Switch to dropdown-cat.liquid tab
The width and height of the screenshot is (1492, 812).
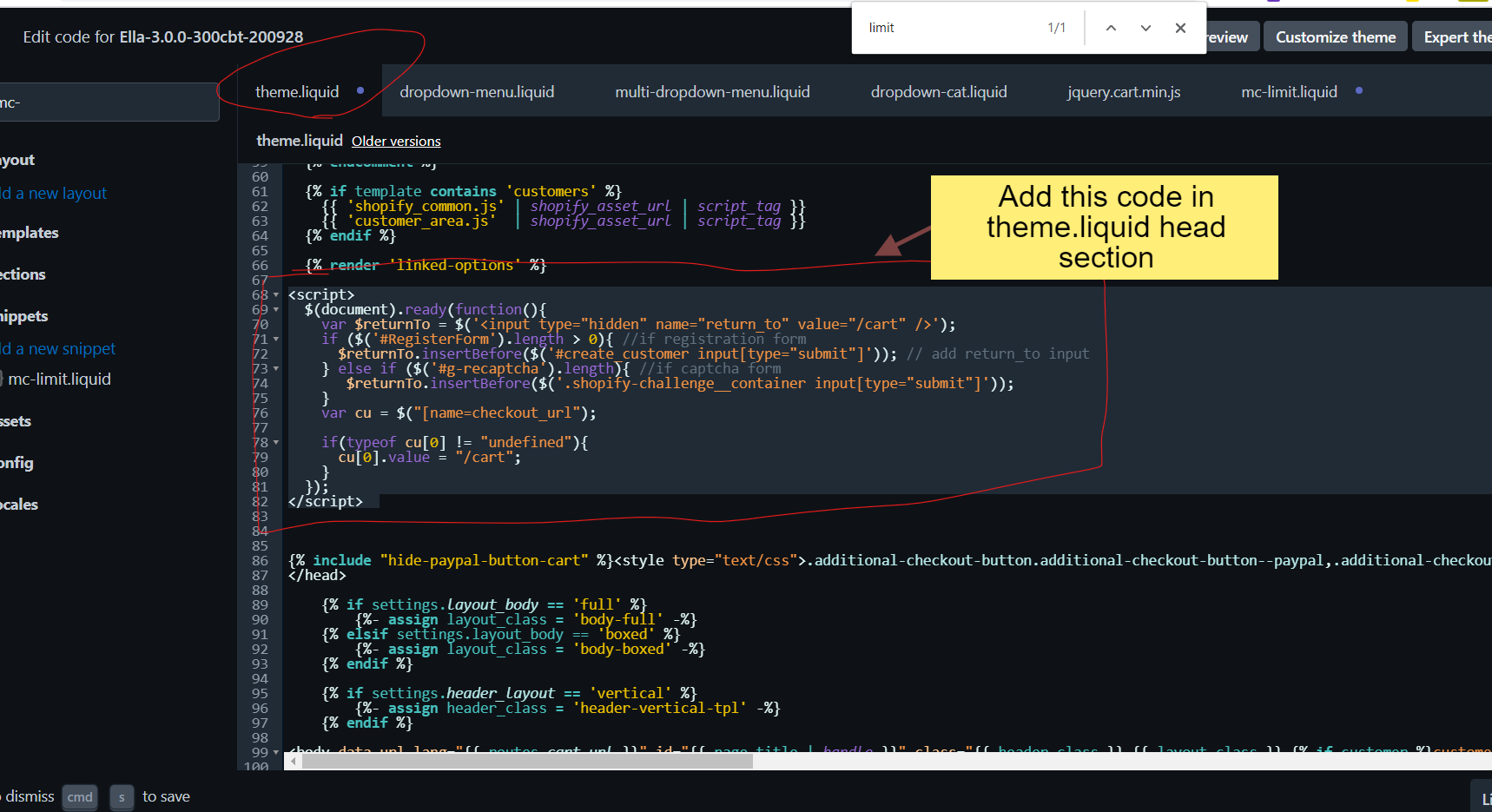[x=939, y=91]
